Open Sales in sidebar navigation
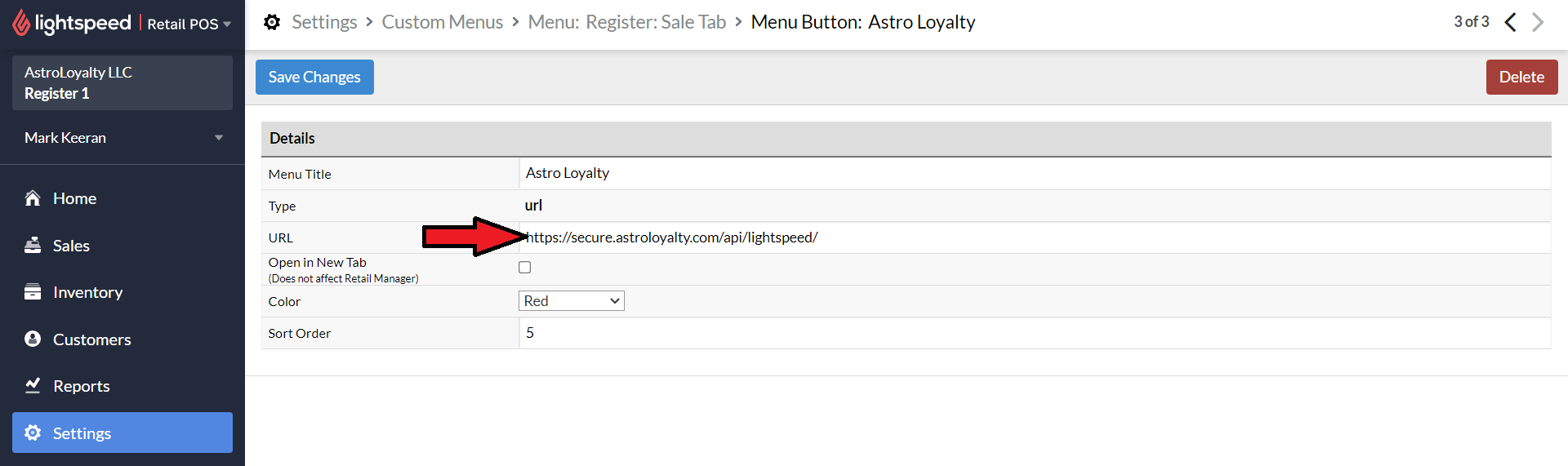Viewport: 1568px width, 466px height. tap(122, 246)
